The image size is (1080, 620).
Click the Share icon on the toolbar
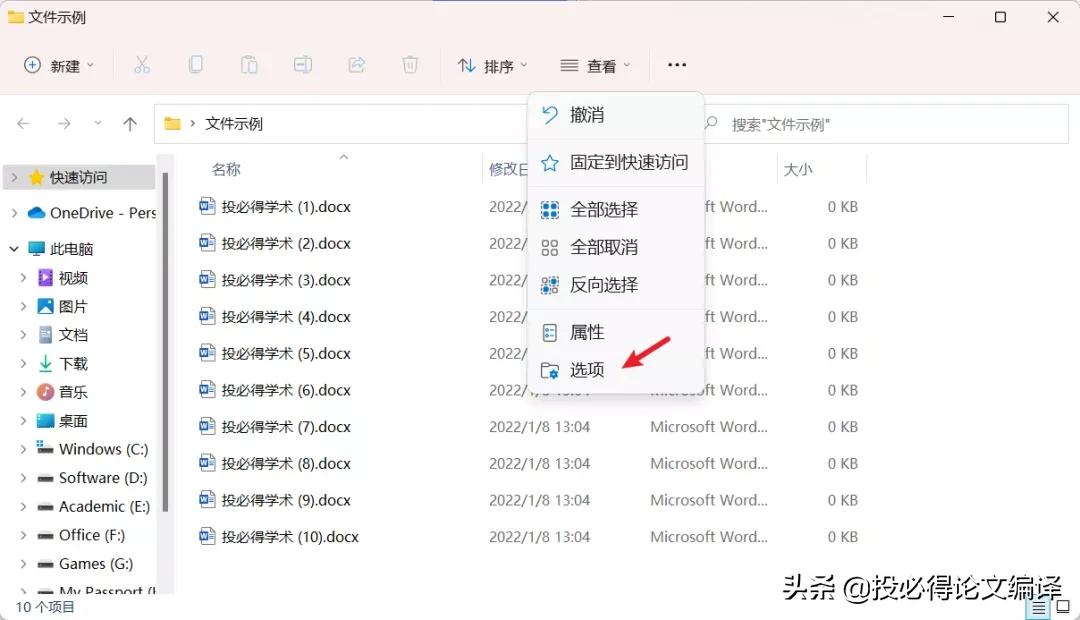tap(357, 64)
